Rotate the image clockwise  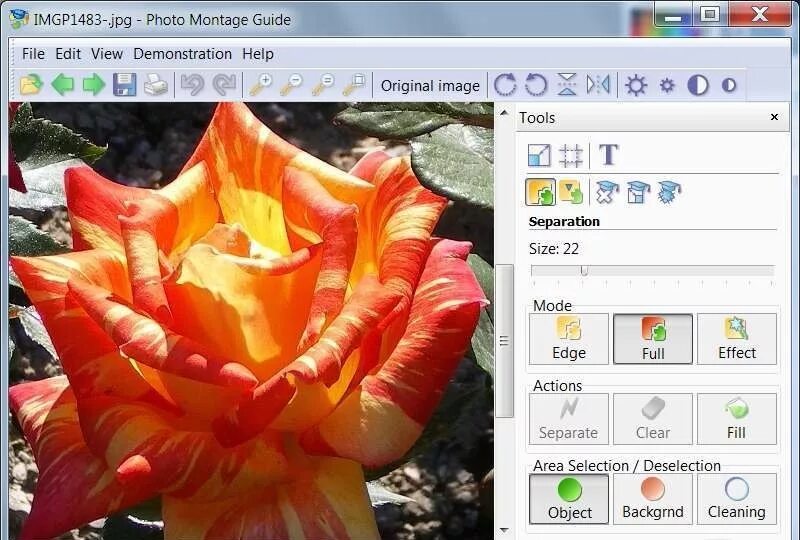point(505,85)
